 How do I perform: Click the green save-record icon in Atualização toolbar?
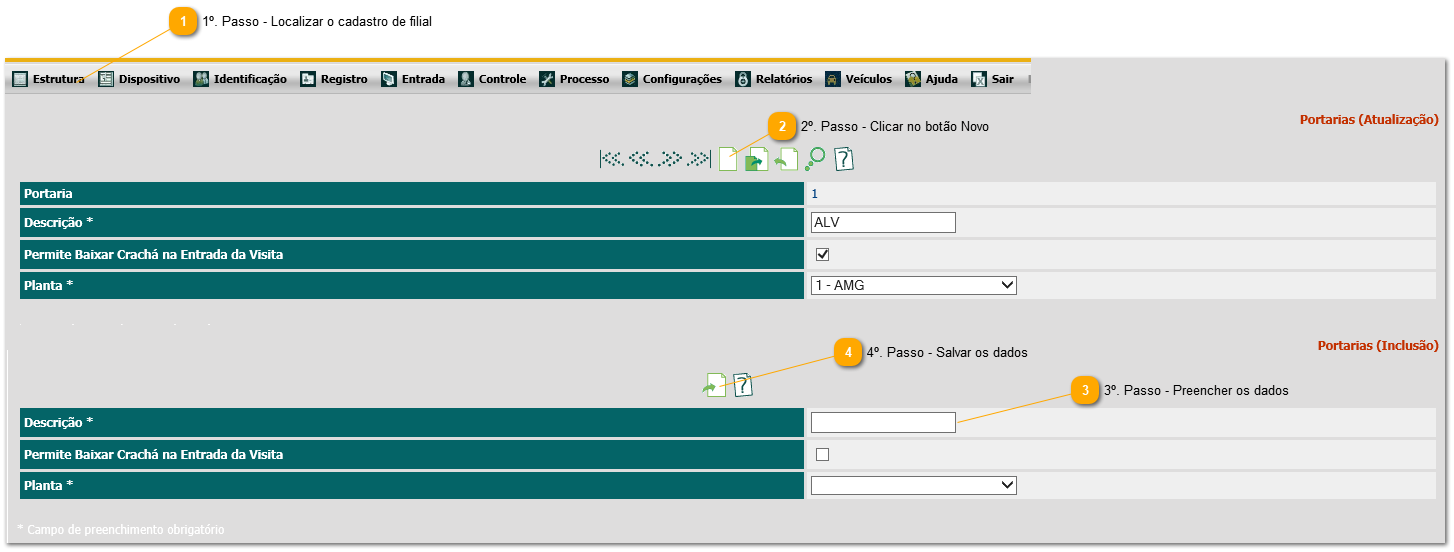(x=757, y=159)
